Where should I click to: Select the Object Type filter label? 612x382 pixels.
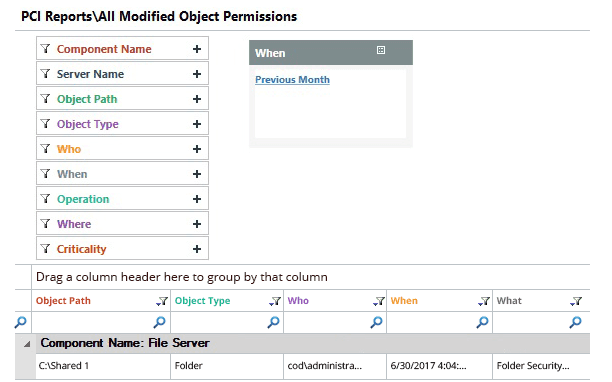tap(88, 124)
